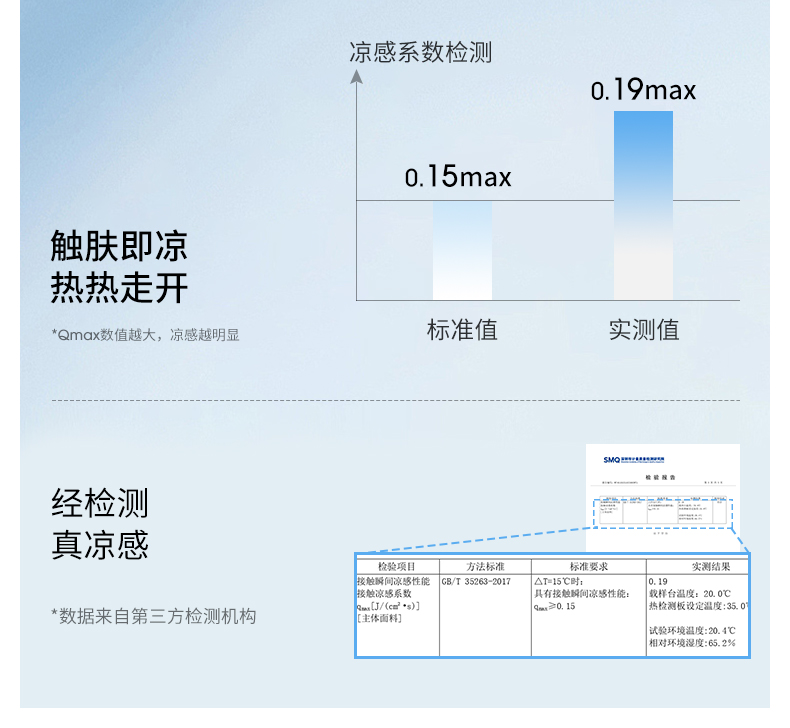Click the 实测结果 column header
Screen dimensions: 790x728
click(x=696, y=566)
